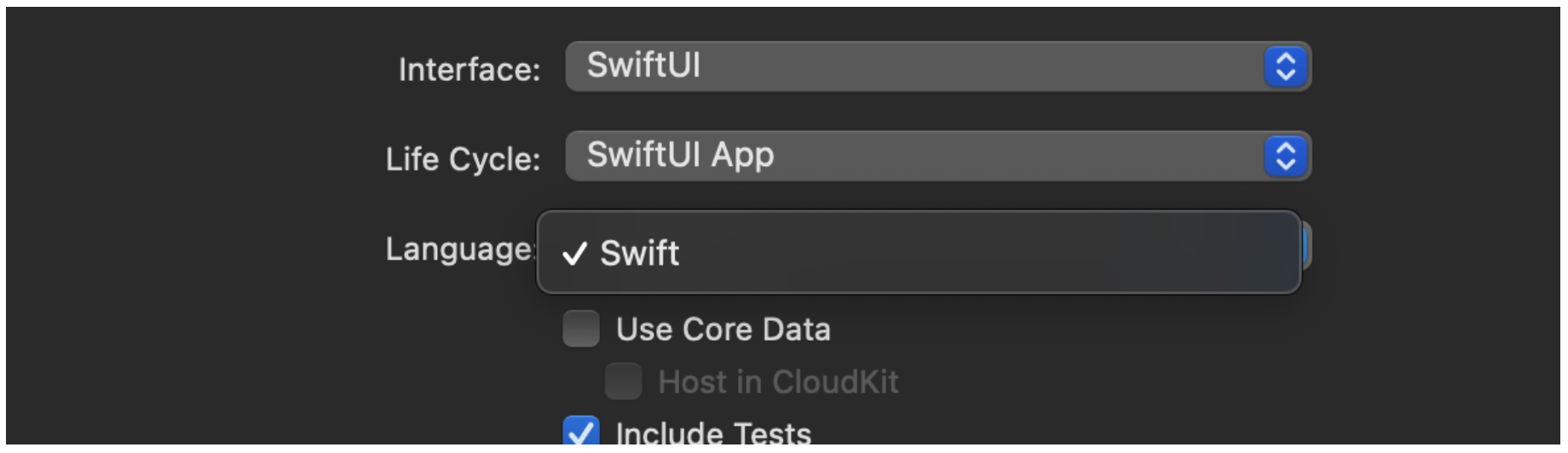The width and height of the screenshot is (1568, 453).
Task: Click empty space in the Language menu
Action: tap(980, 253)
